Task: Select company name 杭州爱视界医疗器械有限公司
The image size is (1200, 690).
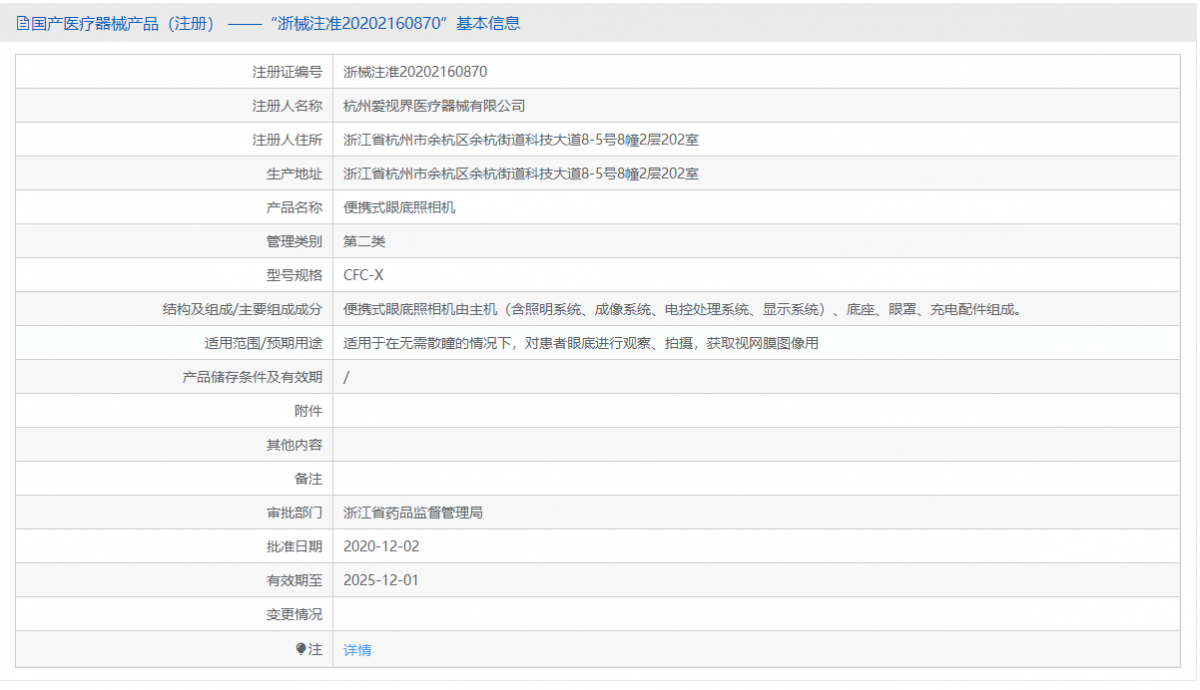Action: tap(434, 106)
